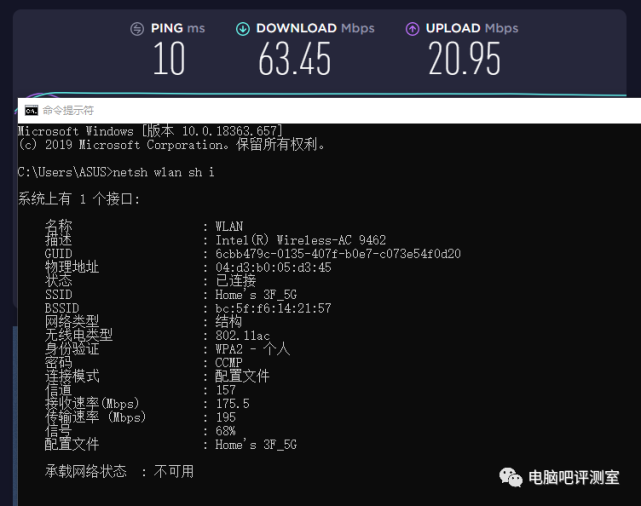Click the signal value 68%
Screen dimensions: 641x506
click(225, 431)
